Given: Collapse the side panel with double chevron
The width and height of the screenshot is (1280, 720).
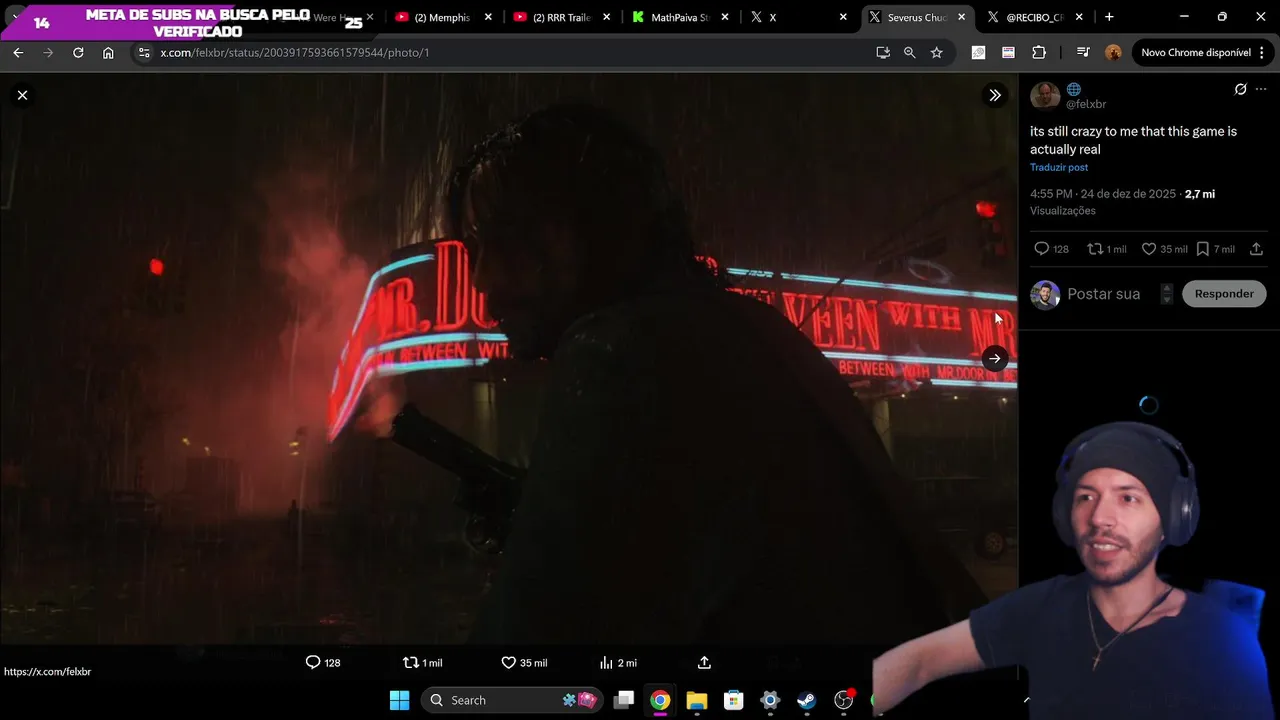Looking at the screenshot, I should 995,95.
